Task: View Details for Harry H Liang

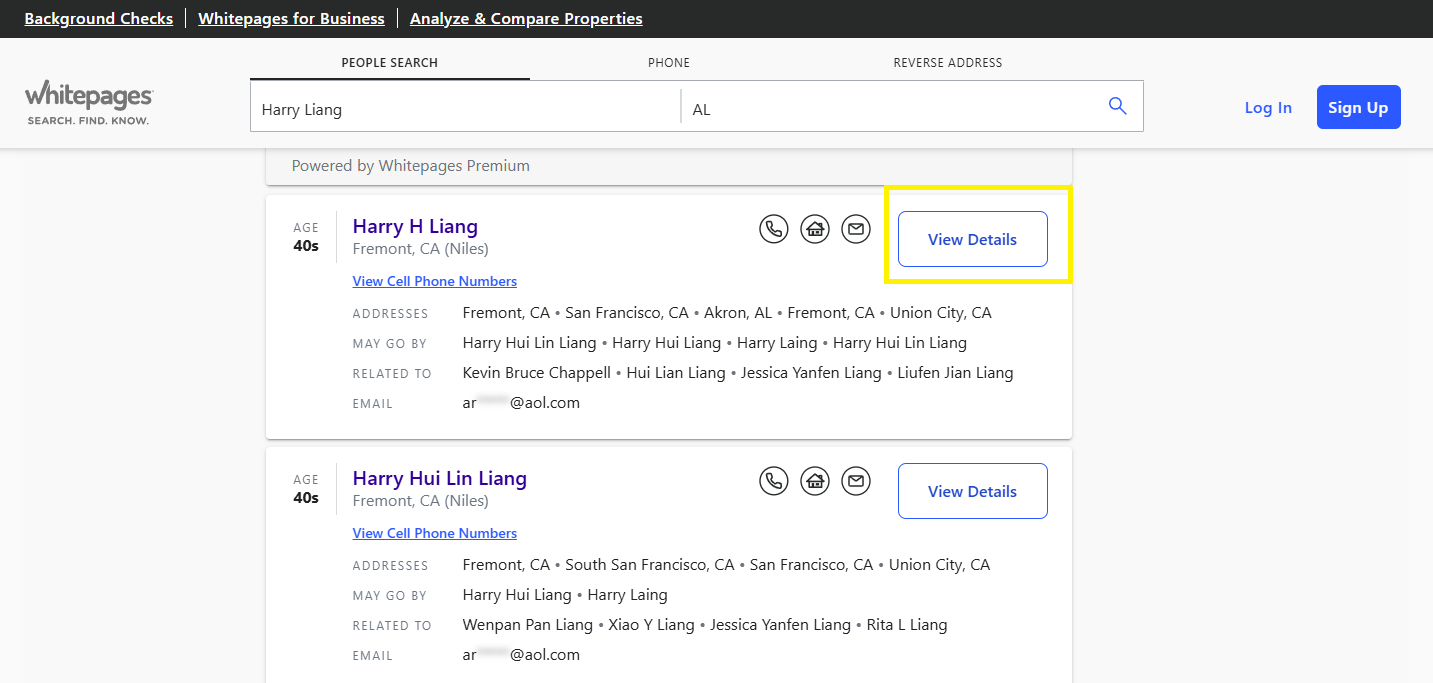Action: [972, 239]
